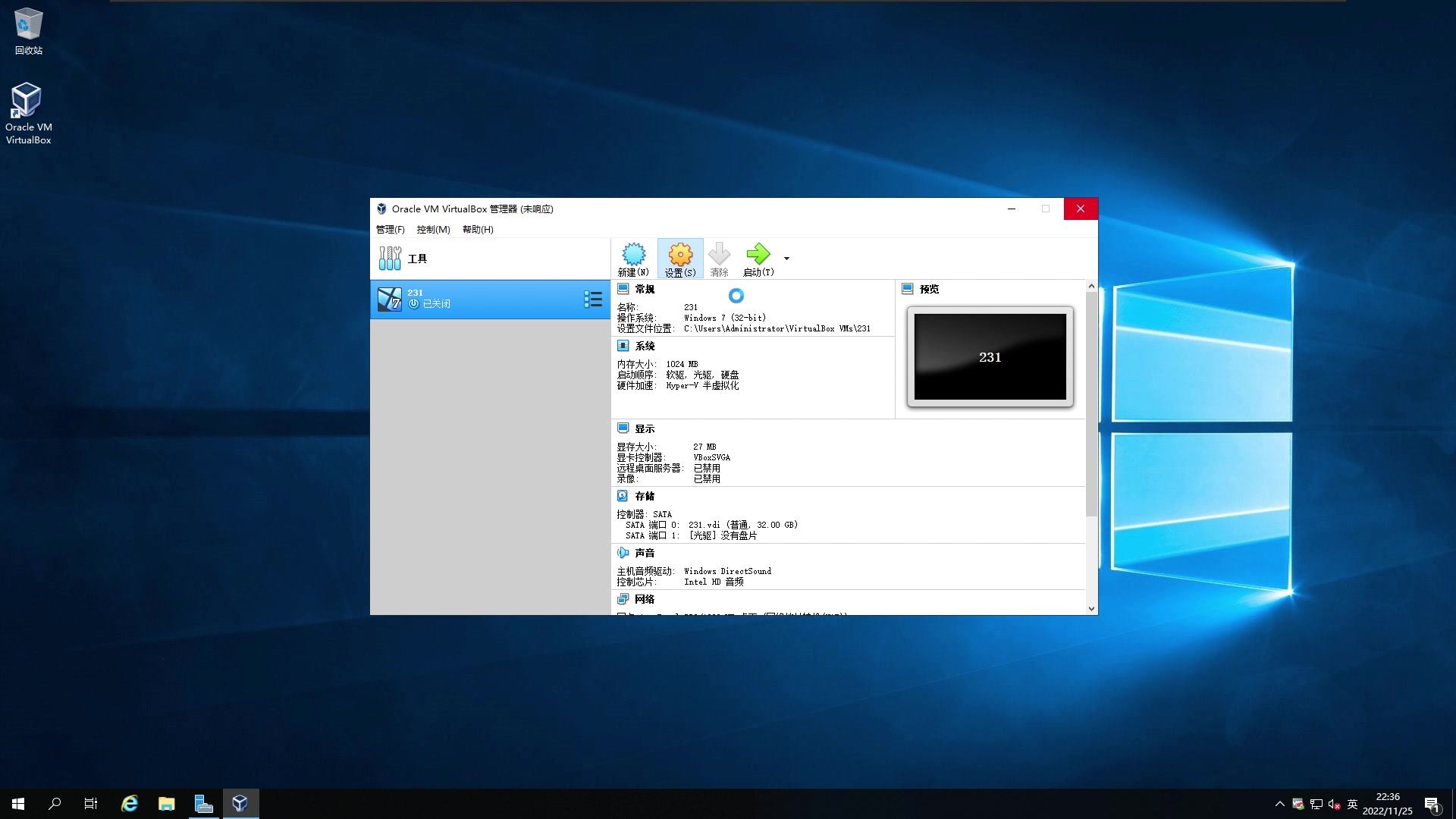Click the Start (启动) green arrow
The width and height of the screenshot is (1456, 819).
pyautogui.click(x=758, y=255)
